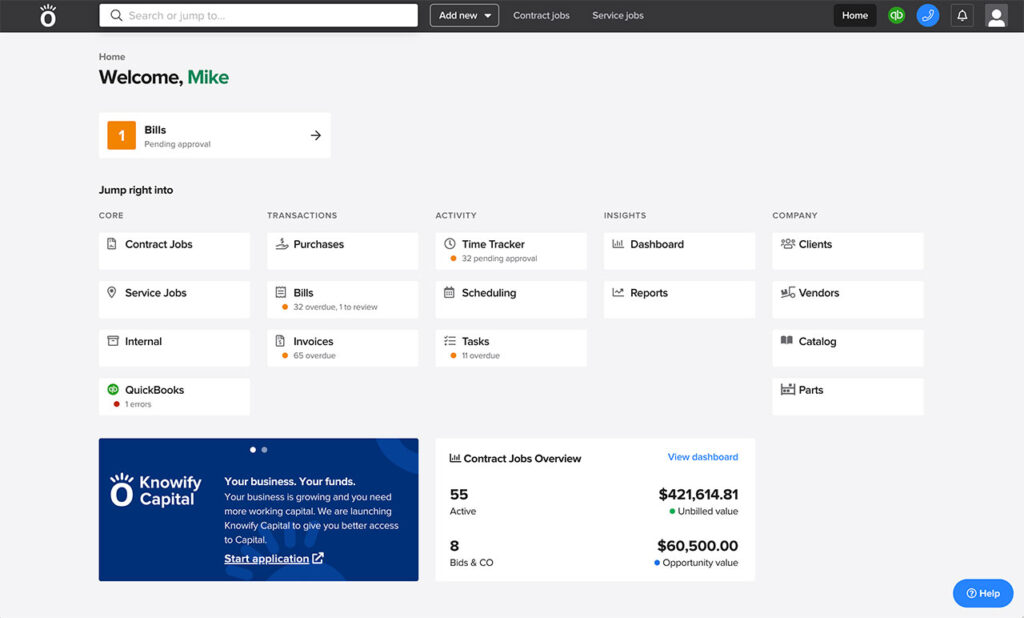Click the Internal archive box icon
The image size is (1024, 618).
[112, 340]
